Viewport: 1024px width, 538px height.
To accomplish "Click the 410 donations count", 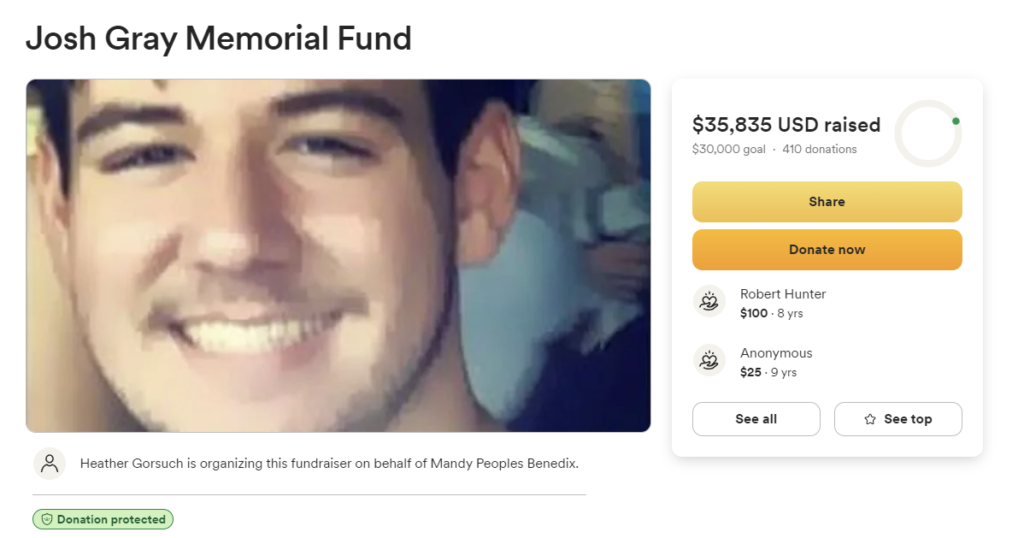I will tap(820, 149).
